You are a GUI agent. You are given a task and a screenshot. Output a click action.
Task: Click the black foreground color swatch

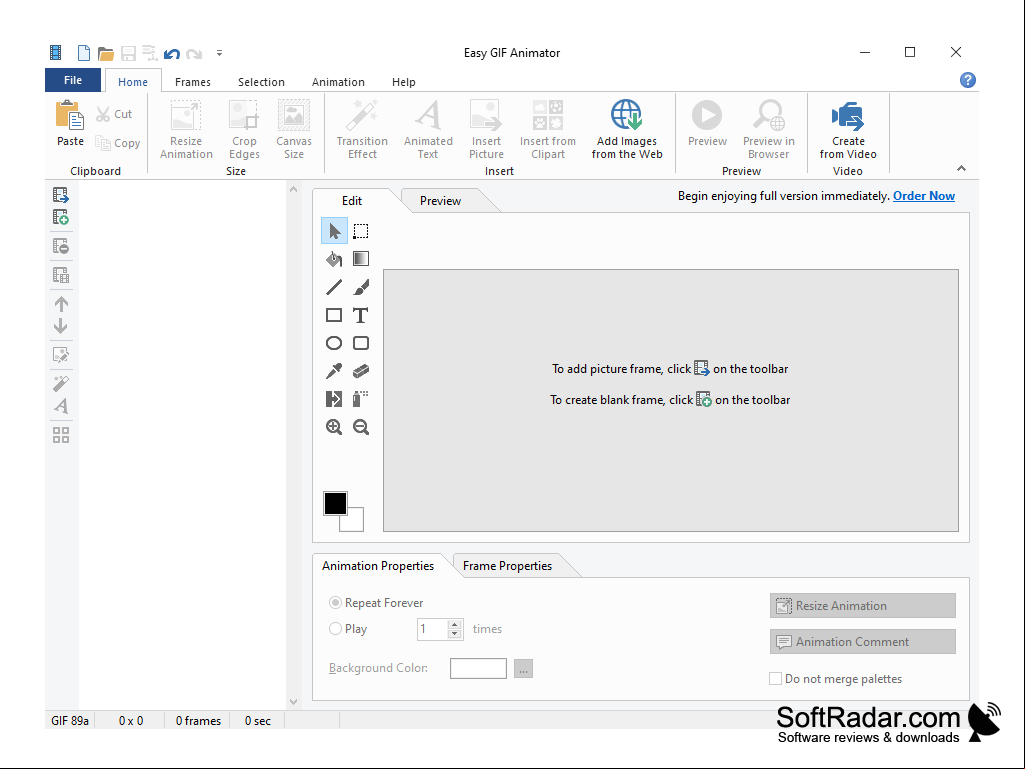coord(335,504)
